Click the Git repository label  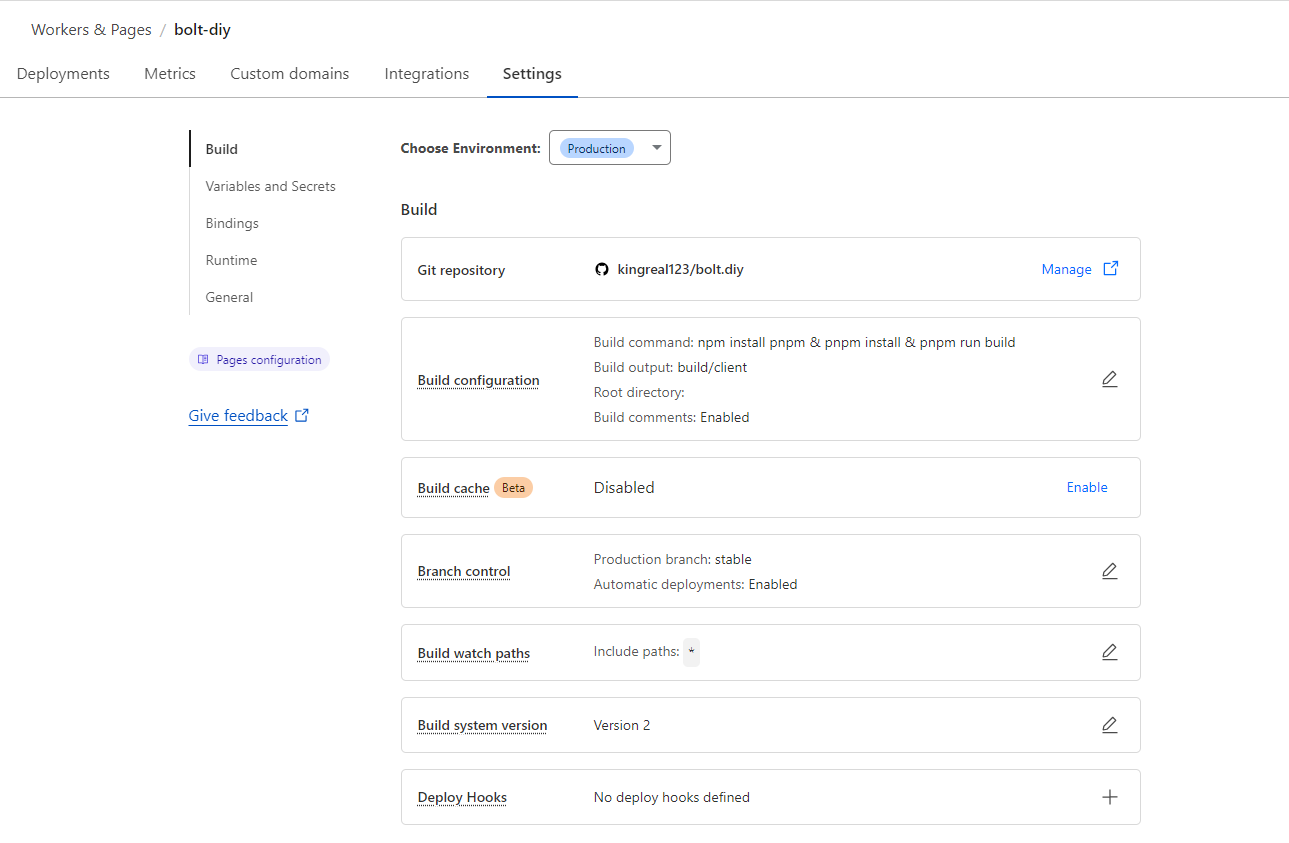coord(461,270)
